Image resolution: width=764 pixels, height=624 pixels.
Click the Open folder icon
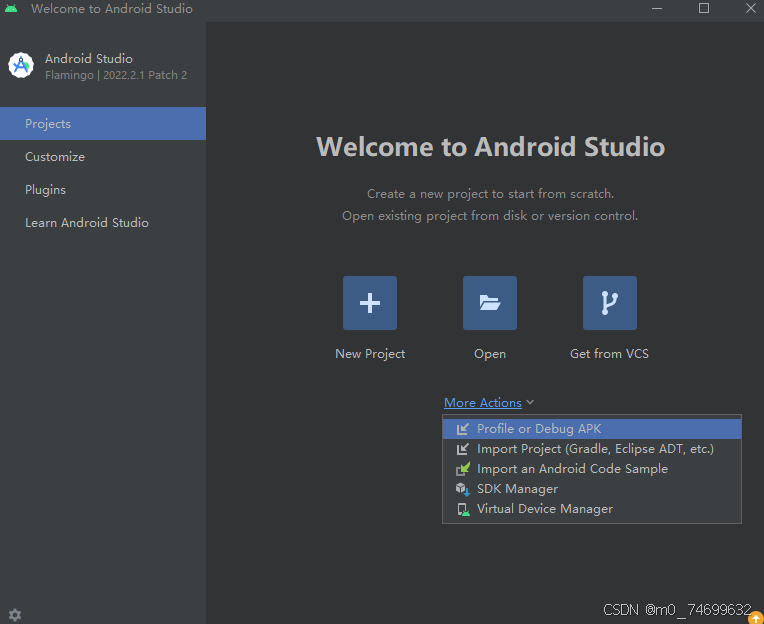coord(490,303)
